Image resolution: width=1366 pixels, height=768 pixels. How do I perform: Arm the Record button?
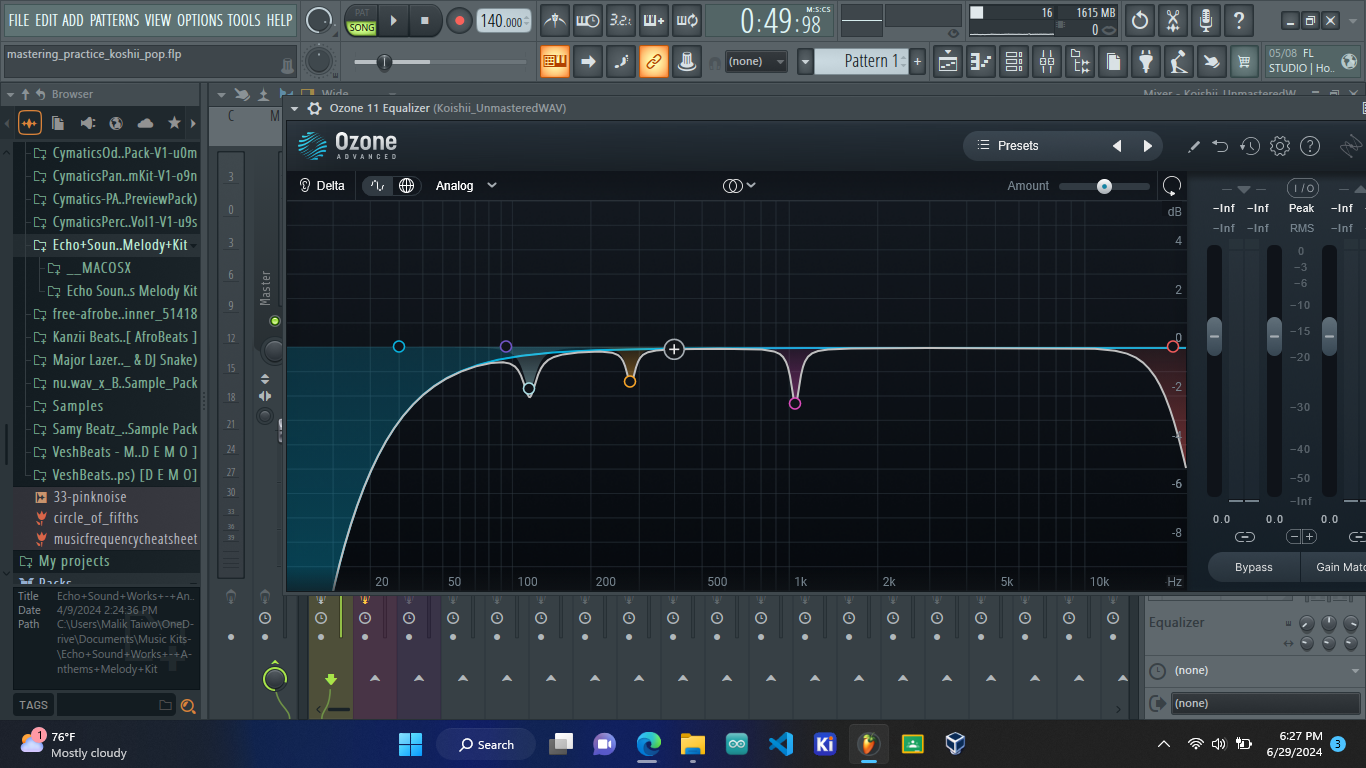click(x=459, y=20)
